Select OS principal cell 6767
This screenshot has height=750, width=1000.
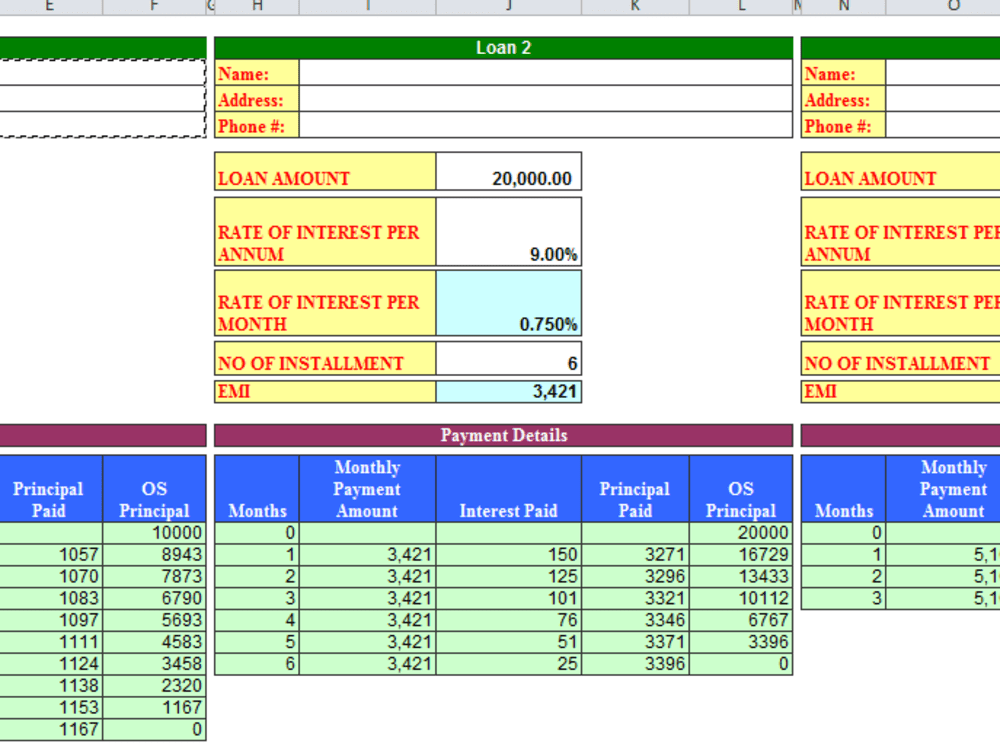pos(741,620)
